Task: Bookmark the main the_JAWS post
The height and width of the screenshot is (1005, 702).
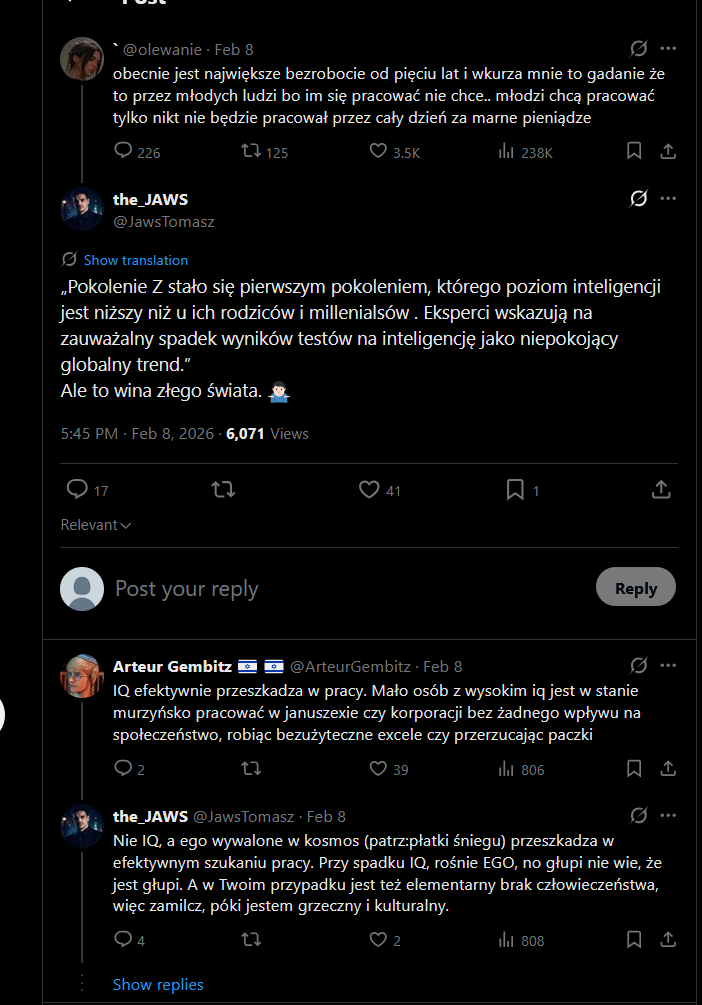Action: pyautogui.click(x=515, y=490)
